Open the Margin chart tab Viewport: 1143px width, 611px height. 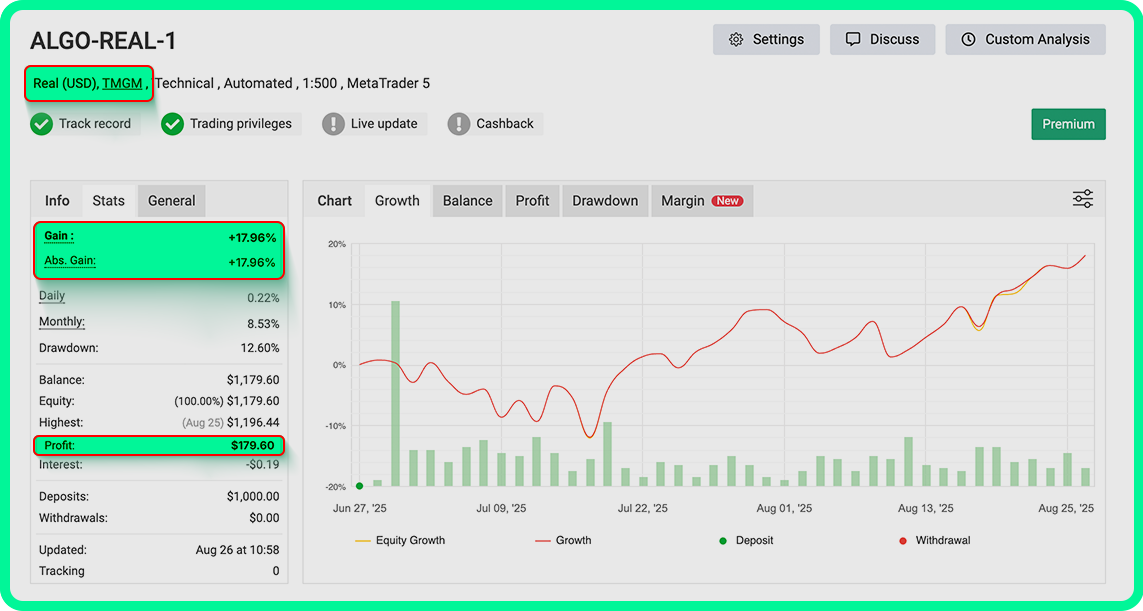(x=700, y=201)
